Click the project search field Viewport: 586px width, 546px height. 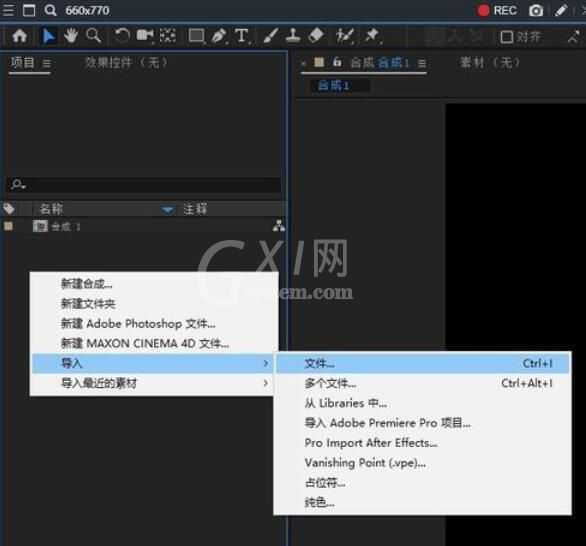click(x=144, y=185)
